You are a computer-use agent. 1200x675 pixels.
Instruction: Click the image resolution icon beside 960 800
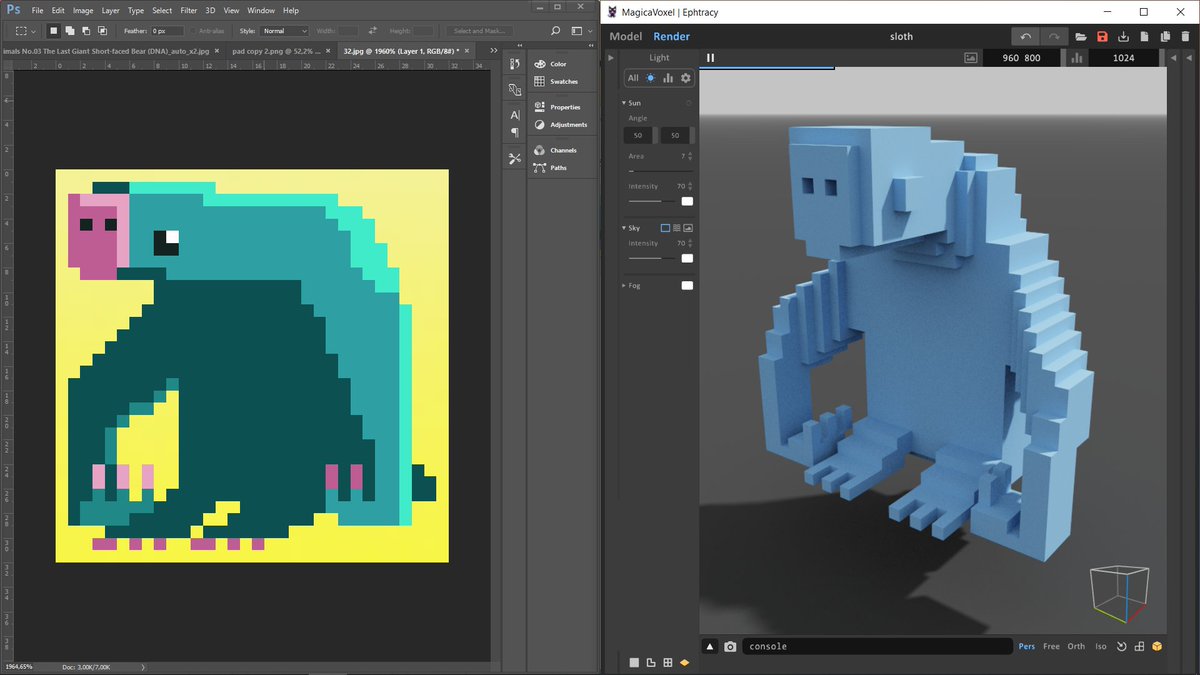(970, 58)
